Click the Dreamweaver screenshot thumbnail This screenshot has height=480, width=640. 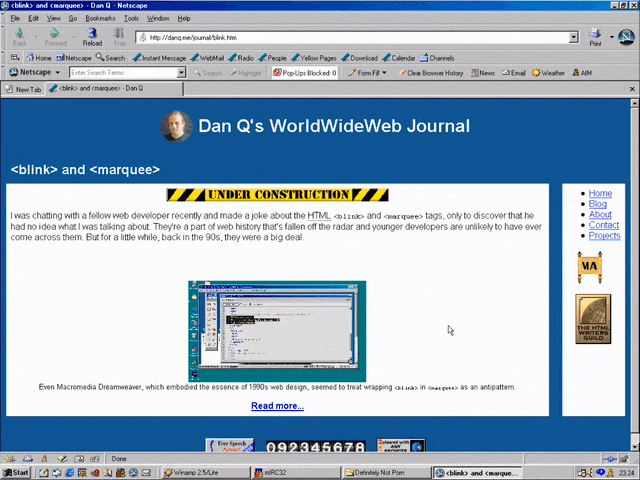point(277,331)
